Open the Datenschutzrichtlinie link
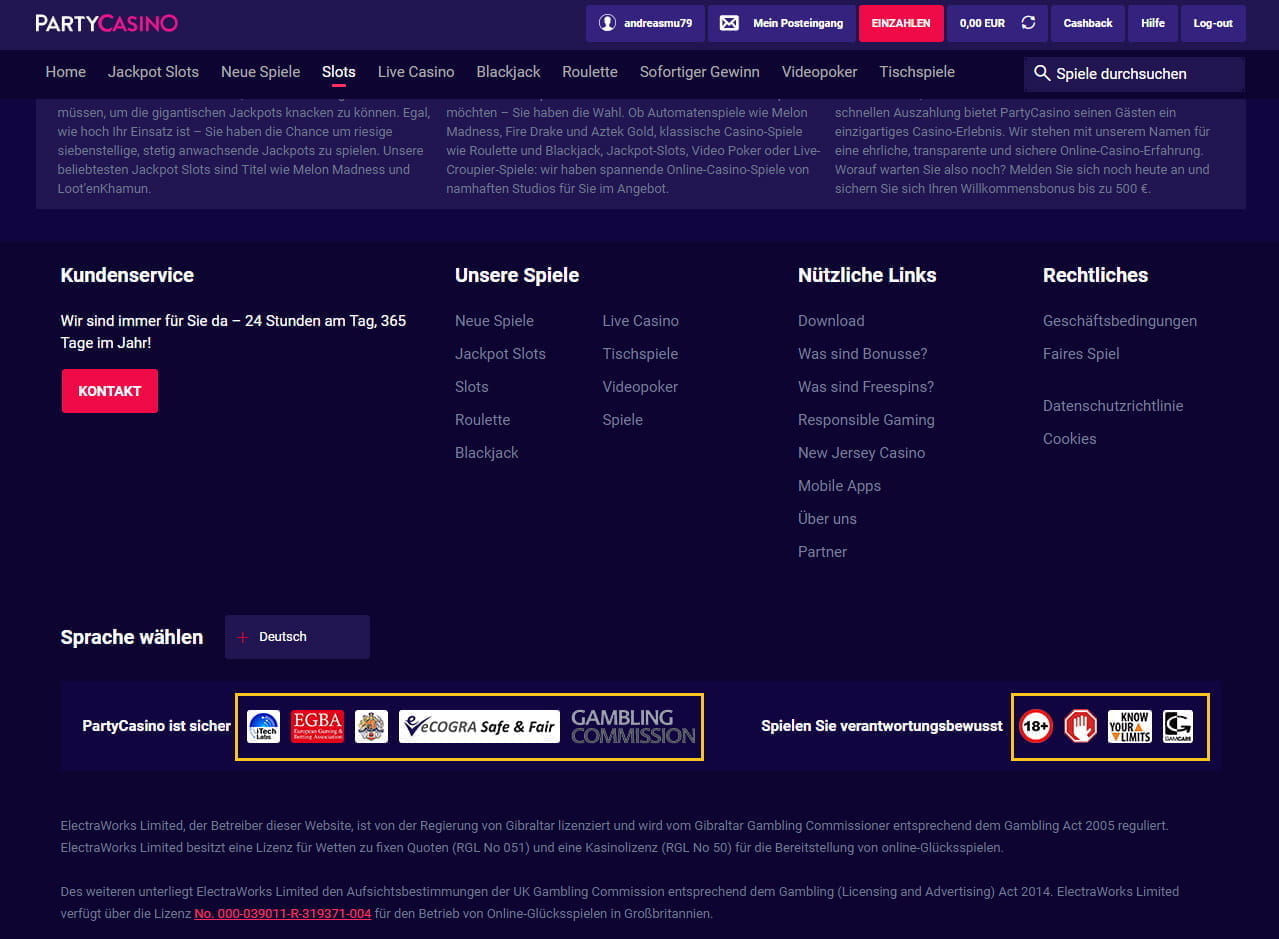 click(1113, 406)
